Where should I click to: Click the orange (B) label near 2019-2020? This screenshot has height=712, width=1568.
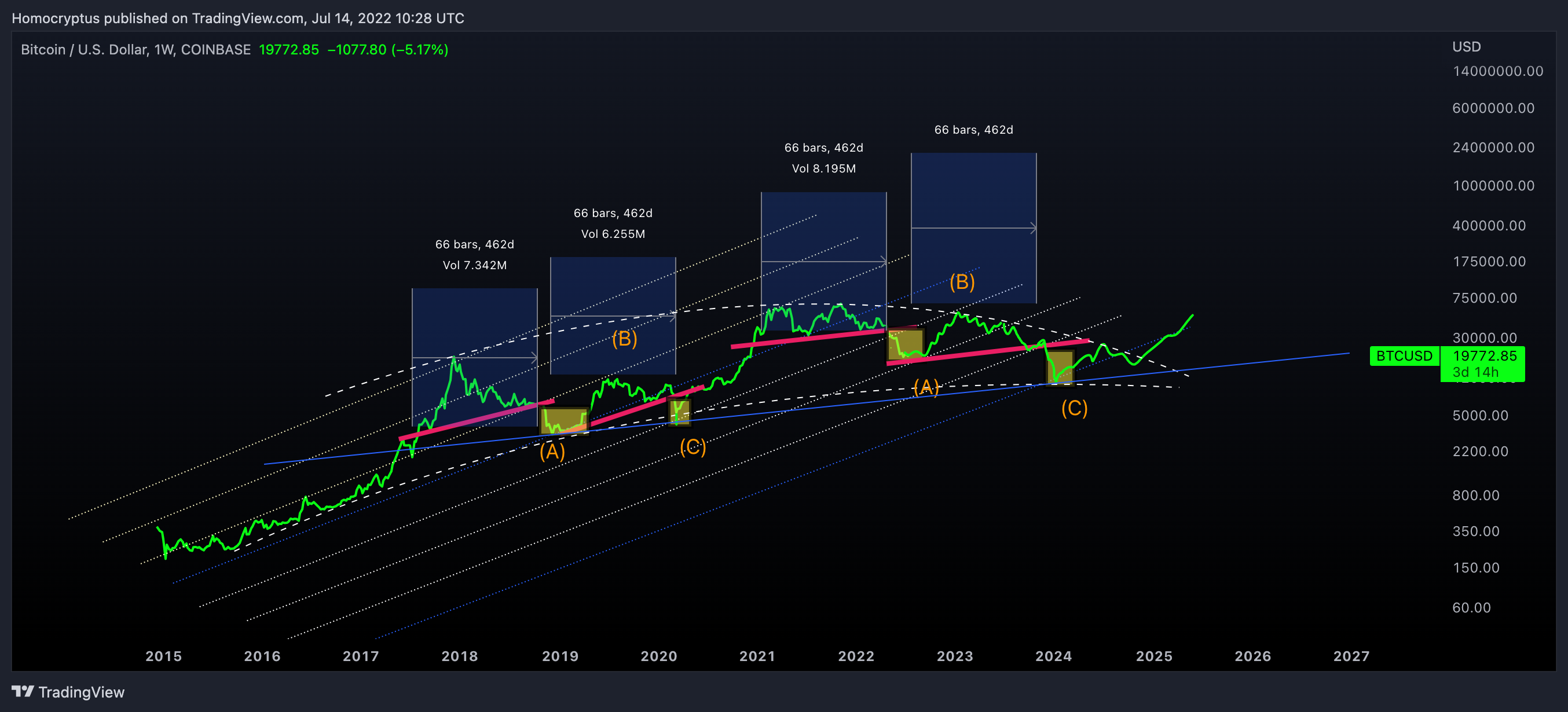625,339
